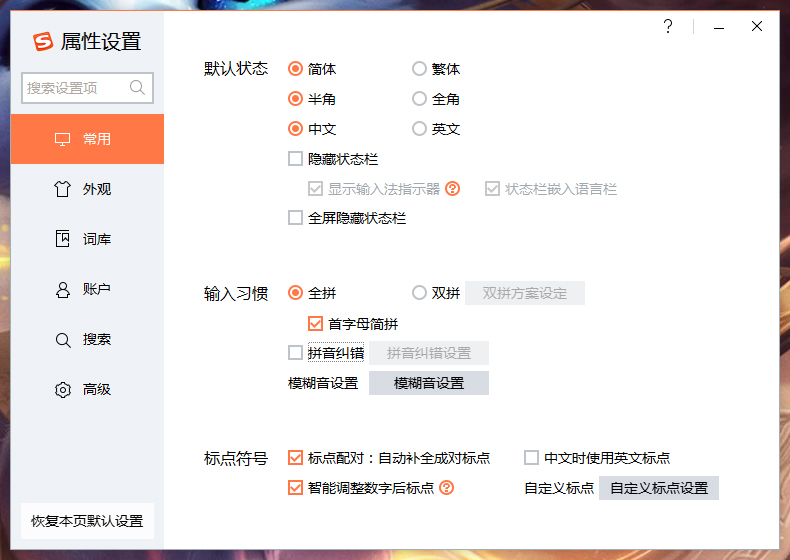
Task: Click the question mark help button in the title bar
Action: (x=668, y=27)
